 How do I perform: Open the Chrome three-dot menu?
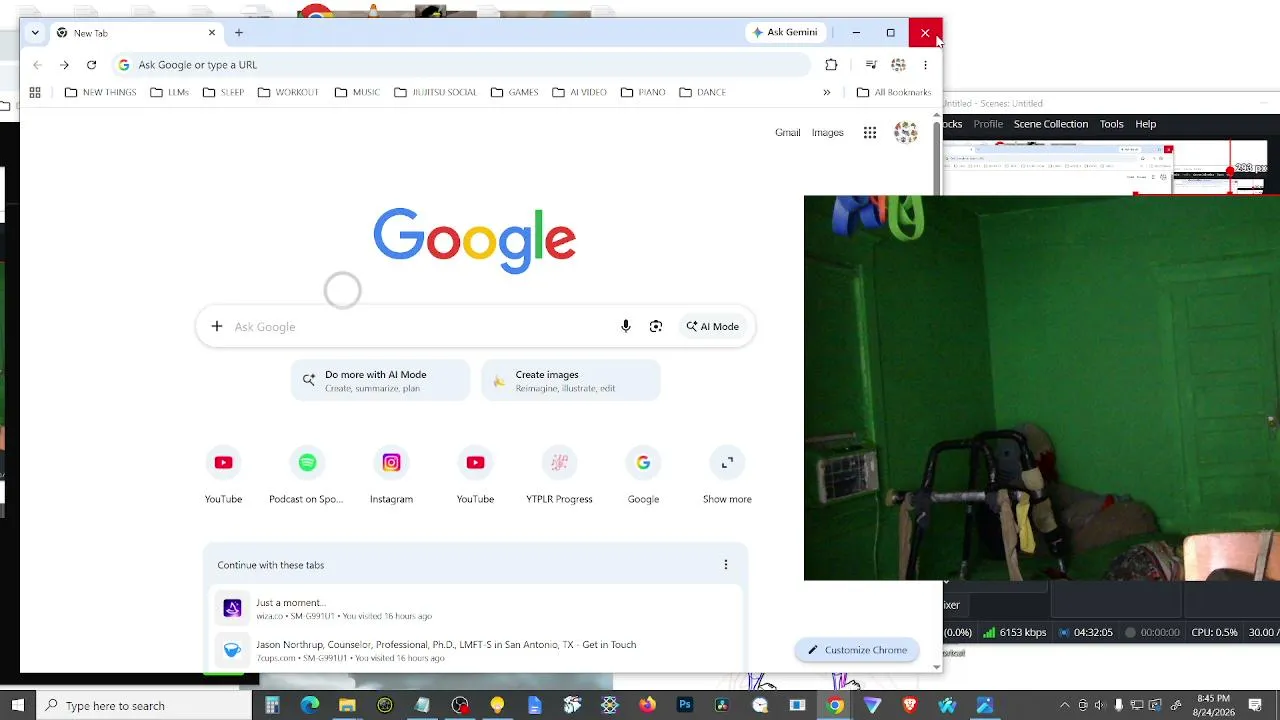[925, 65]
